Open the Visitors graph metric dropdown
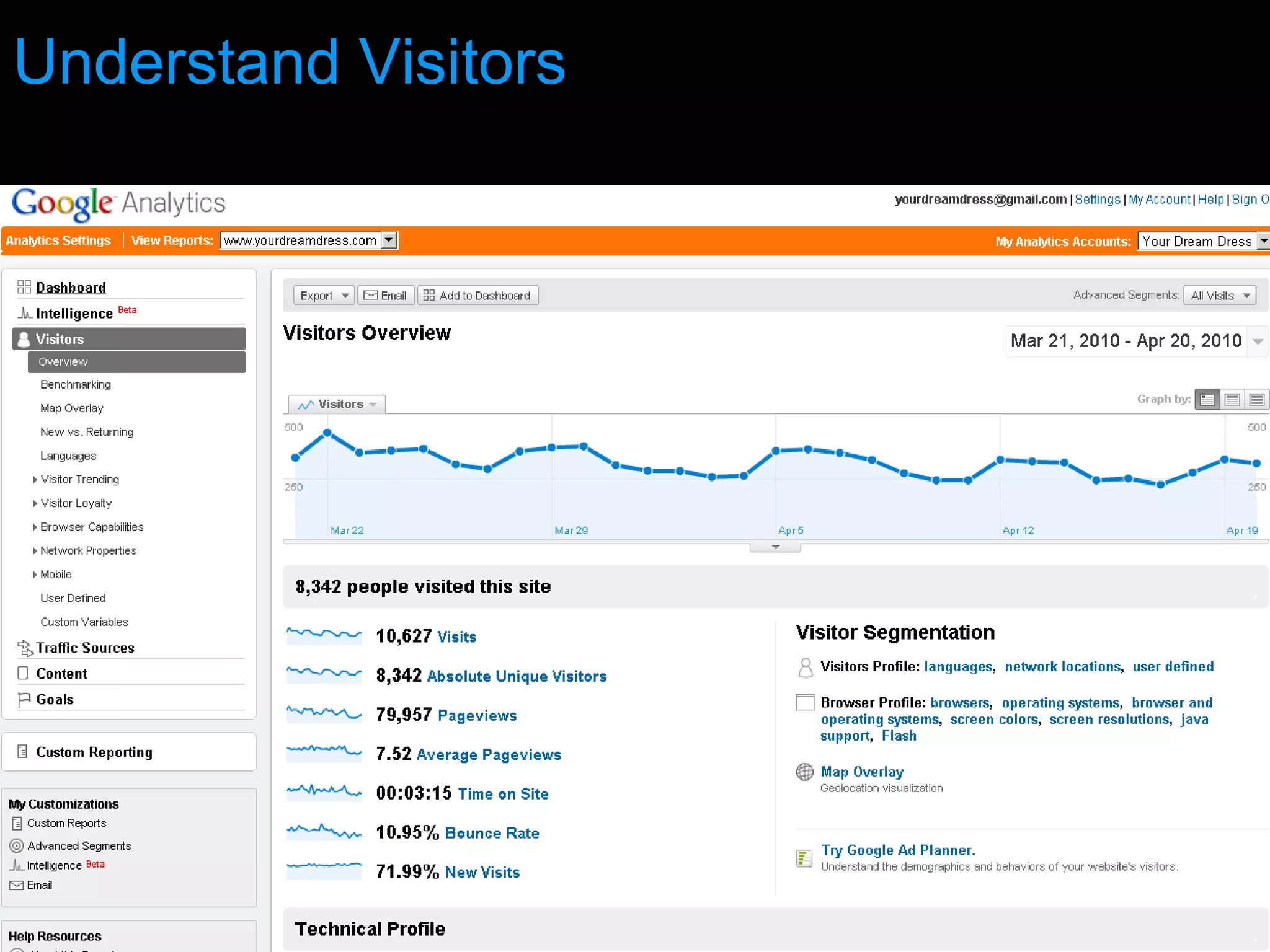 tap(337, 404)
